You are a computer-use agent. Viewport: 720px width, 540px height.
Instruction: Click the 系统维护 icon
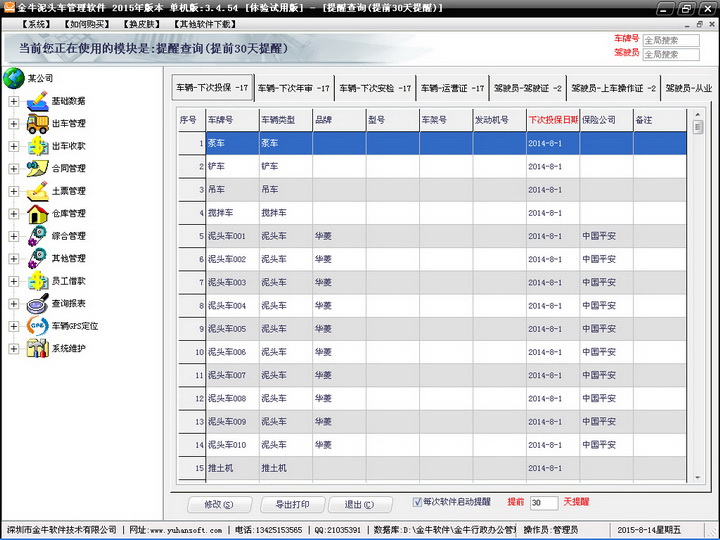click(x=38, y=349)
